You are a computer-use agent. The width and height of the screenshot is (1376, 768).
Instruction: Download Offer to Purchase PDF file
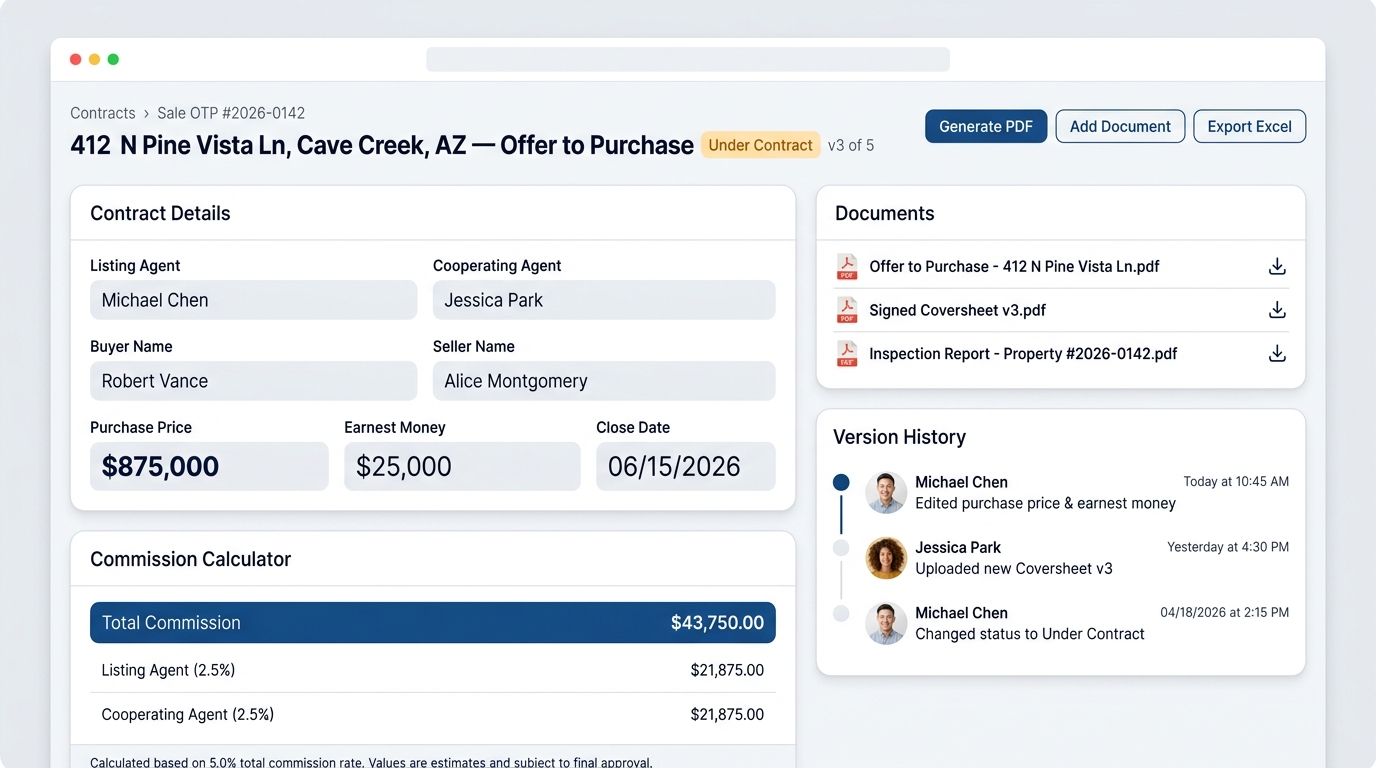pyautogui.click(x=1277, y=267)
